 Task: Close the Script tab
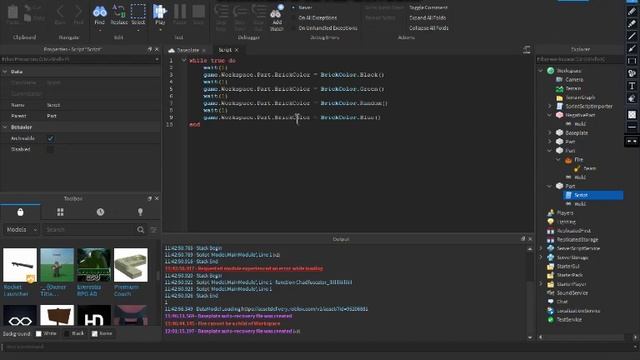pyautogui.click(x=237, y=50)
